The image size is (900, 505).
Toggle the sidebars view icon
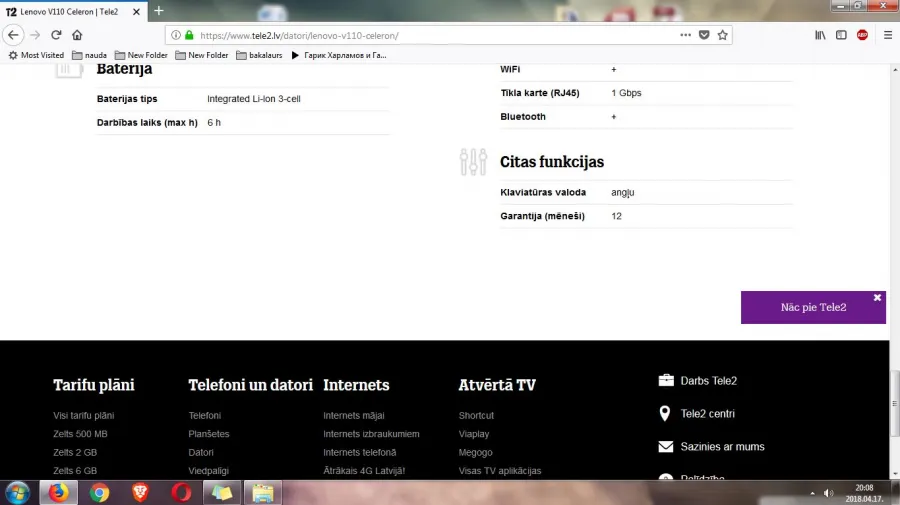(x=841, y=35)
